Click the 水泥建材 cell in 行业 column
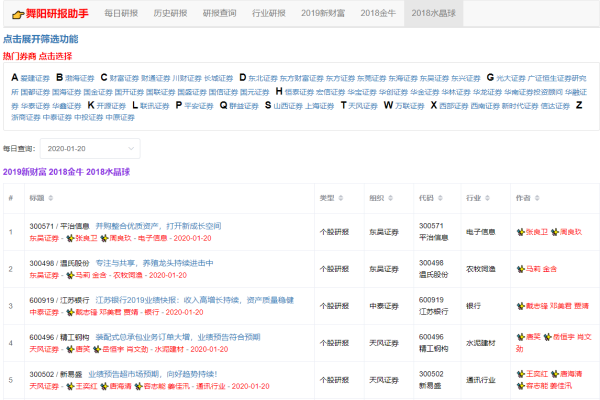600x400 pixels. [x=481, y=343]
